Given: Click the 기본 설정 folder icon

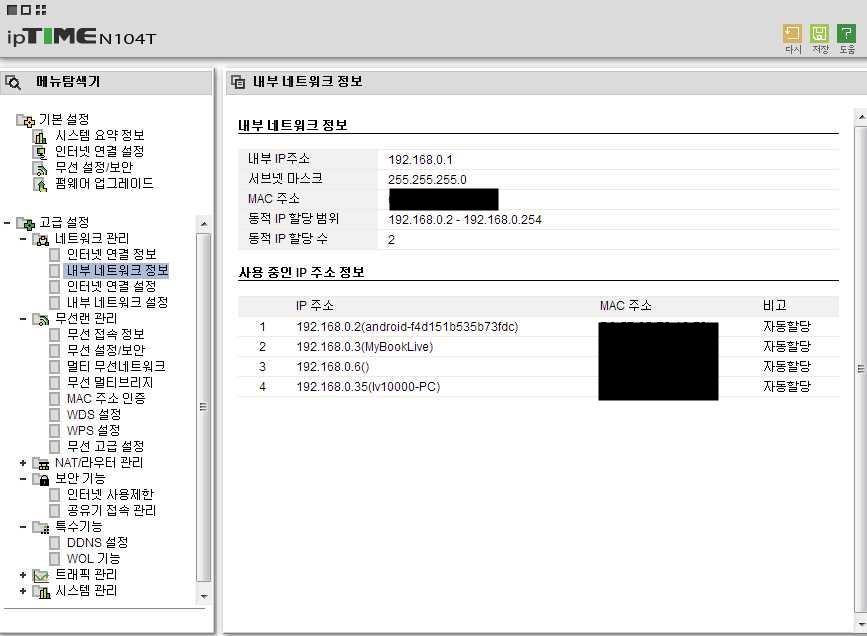Looking at the screenshot, I should (x=26, y=120).
